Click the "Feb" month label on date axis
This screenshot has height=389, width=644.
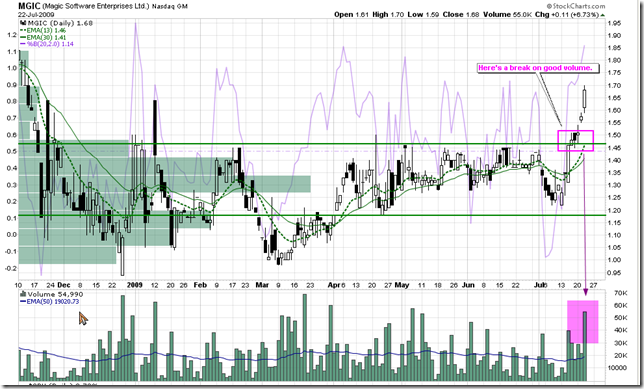pyautogui.click(x=200, y=285)
